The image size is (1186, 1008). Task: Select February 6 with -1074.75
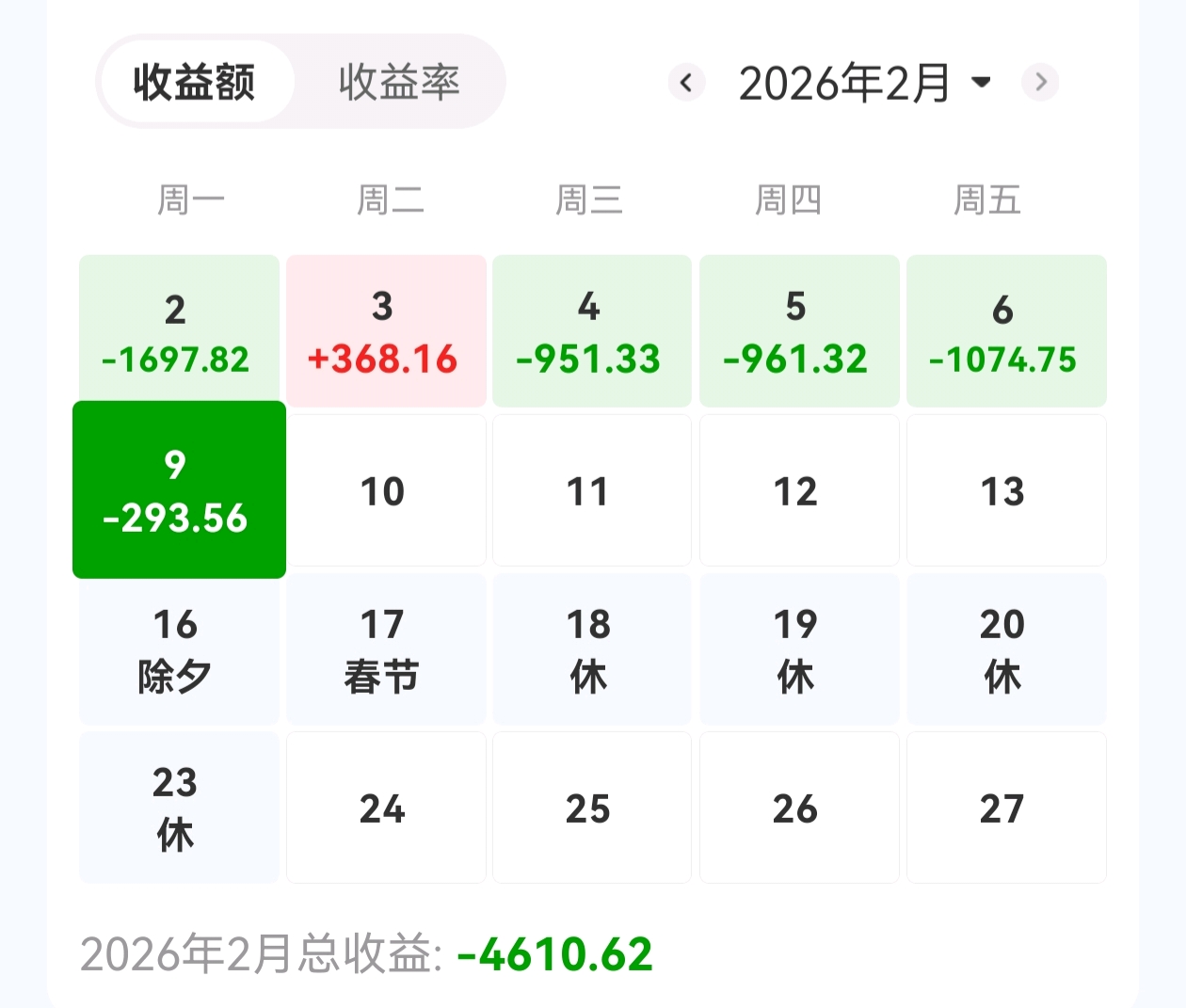[x=1006, y=330]
